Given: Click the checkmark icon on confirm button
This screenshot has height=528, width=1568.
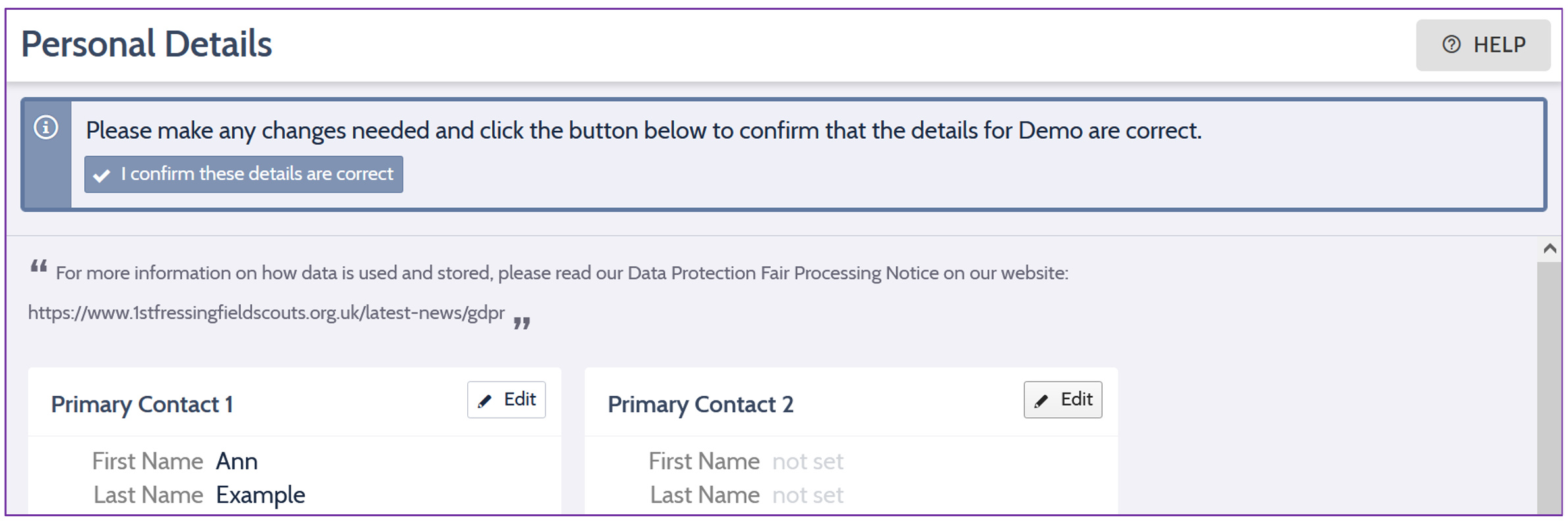Looking at the screenshot, I should pyautogui.click(x=101, y=176).
